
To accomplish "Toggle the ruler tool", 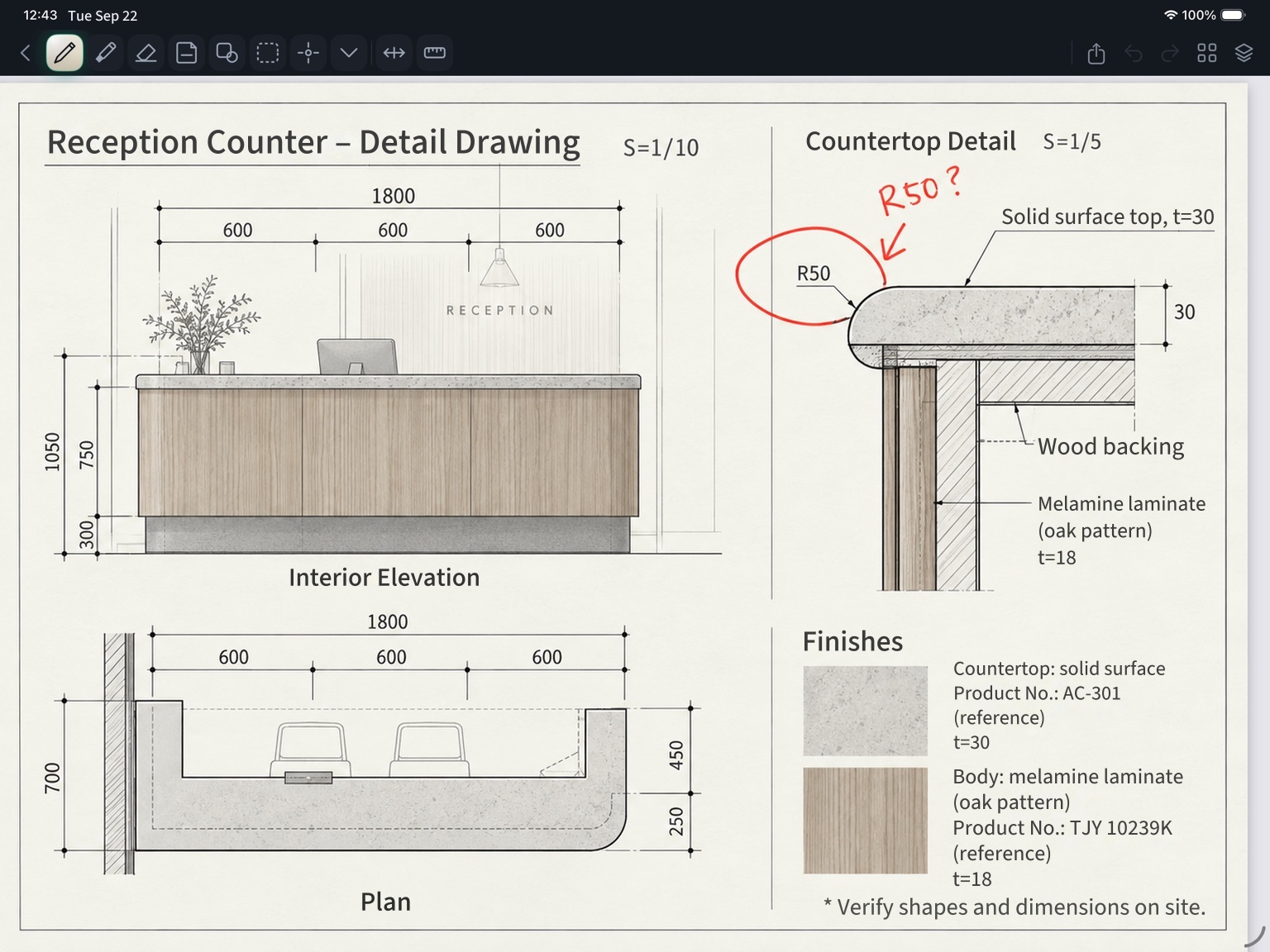I will 435,53.
